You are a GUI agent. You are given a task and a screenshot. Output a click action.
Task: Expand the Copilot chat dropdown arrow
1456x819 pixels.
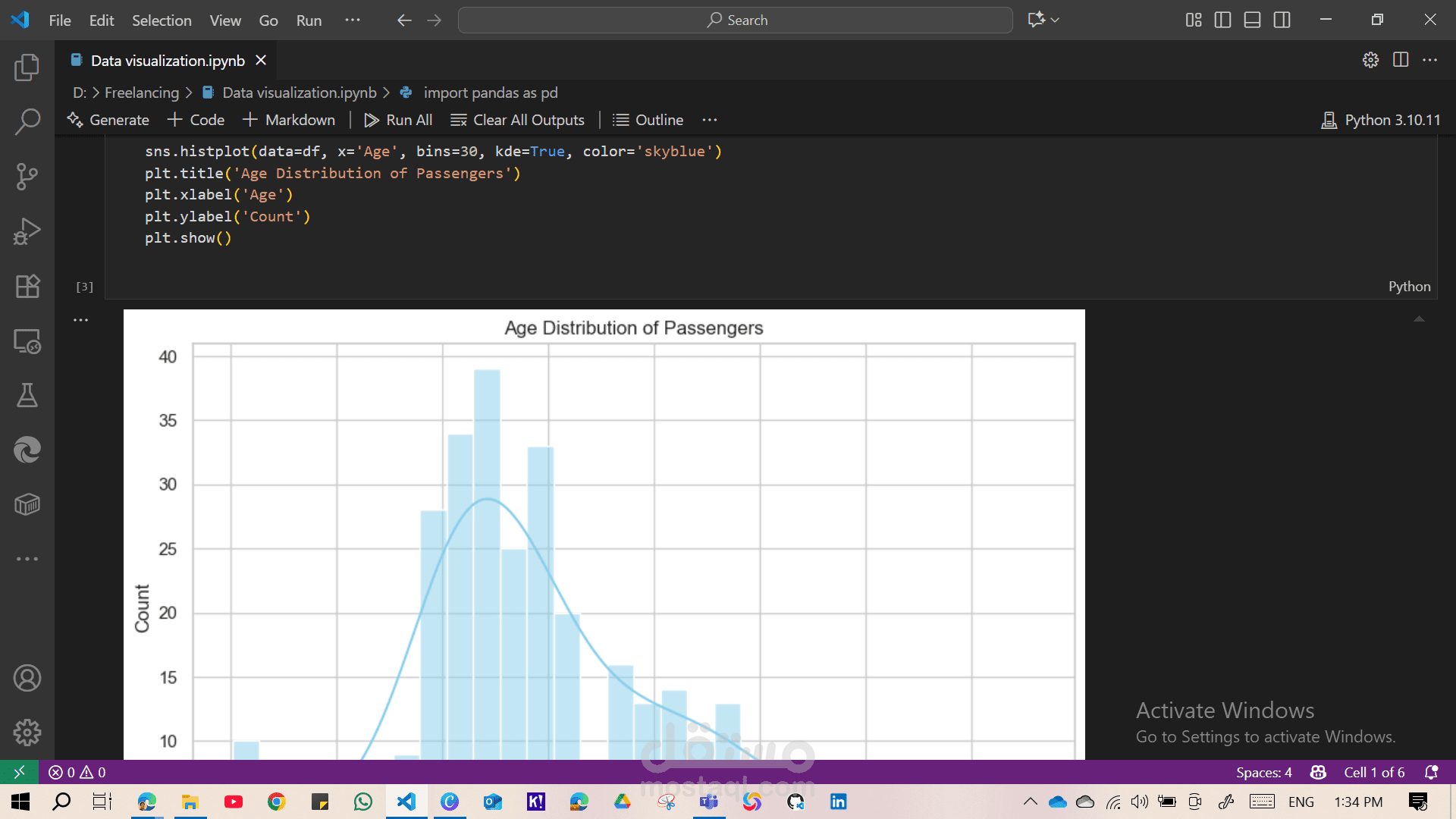1055,20
